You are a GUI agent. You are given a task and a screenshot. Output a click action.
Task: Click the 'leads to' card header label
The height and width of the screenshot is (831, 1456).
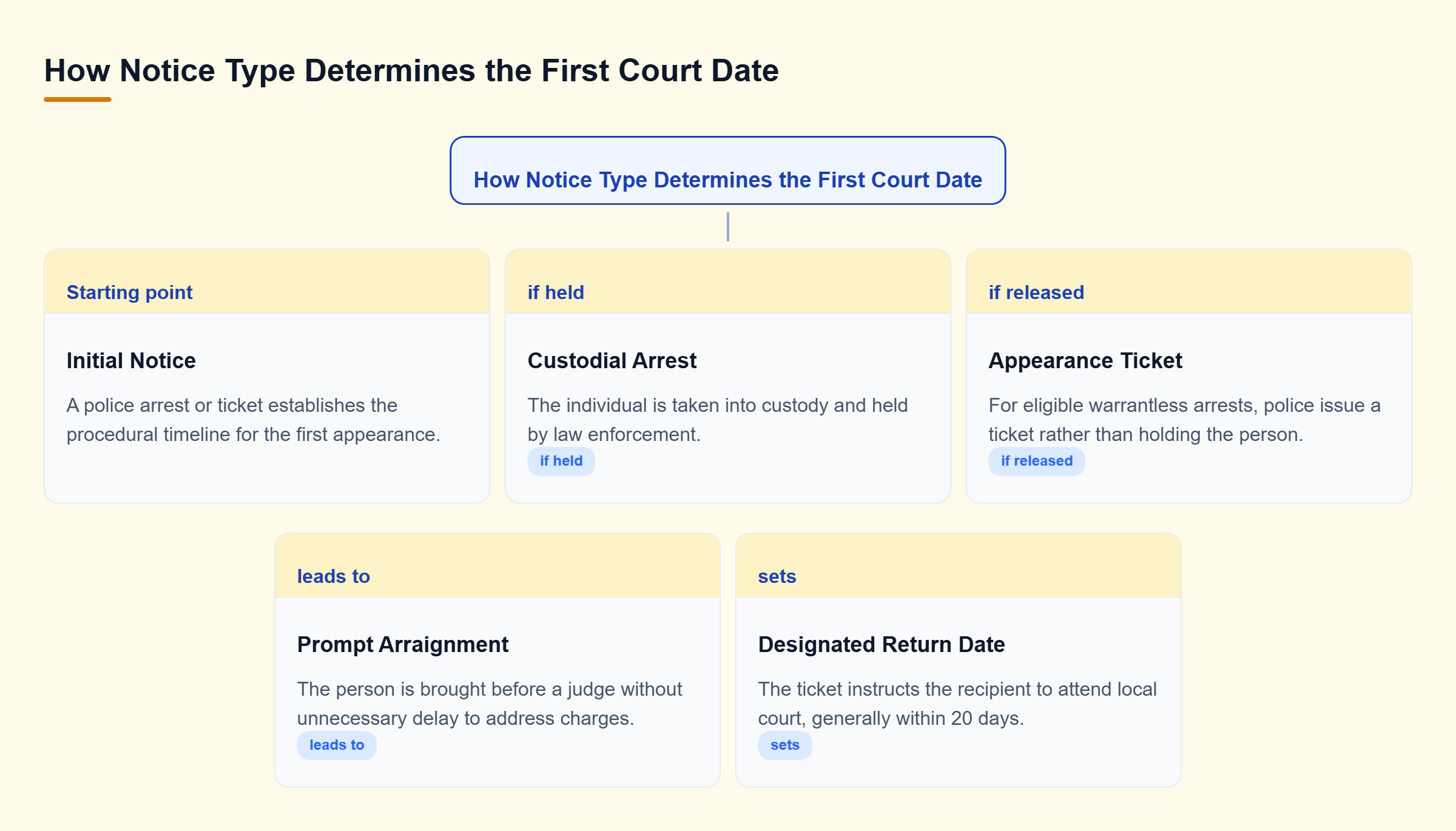(x=333, y=576)
